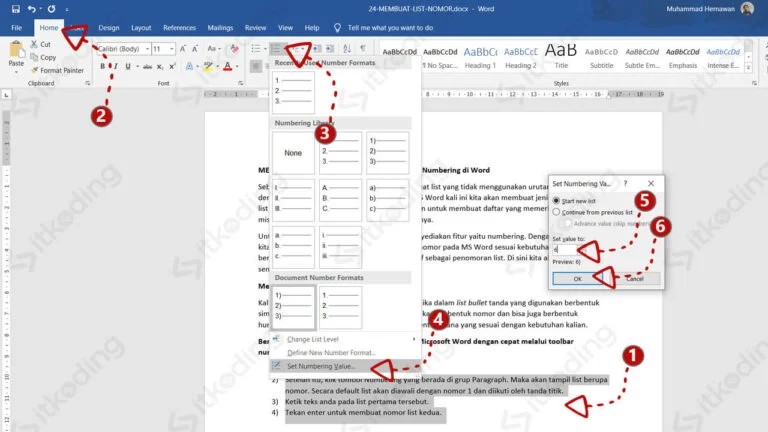Open Change Case Aa dropdown
This screenshot has height=432, width=768.
click(x=214, y=48)
